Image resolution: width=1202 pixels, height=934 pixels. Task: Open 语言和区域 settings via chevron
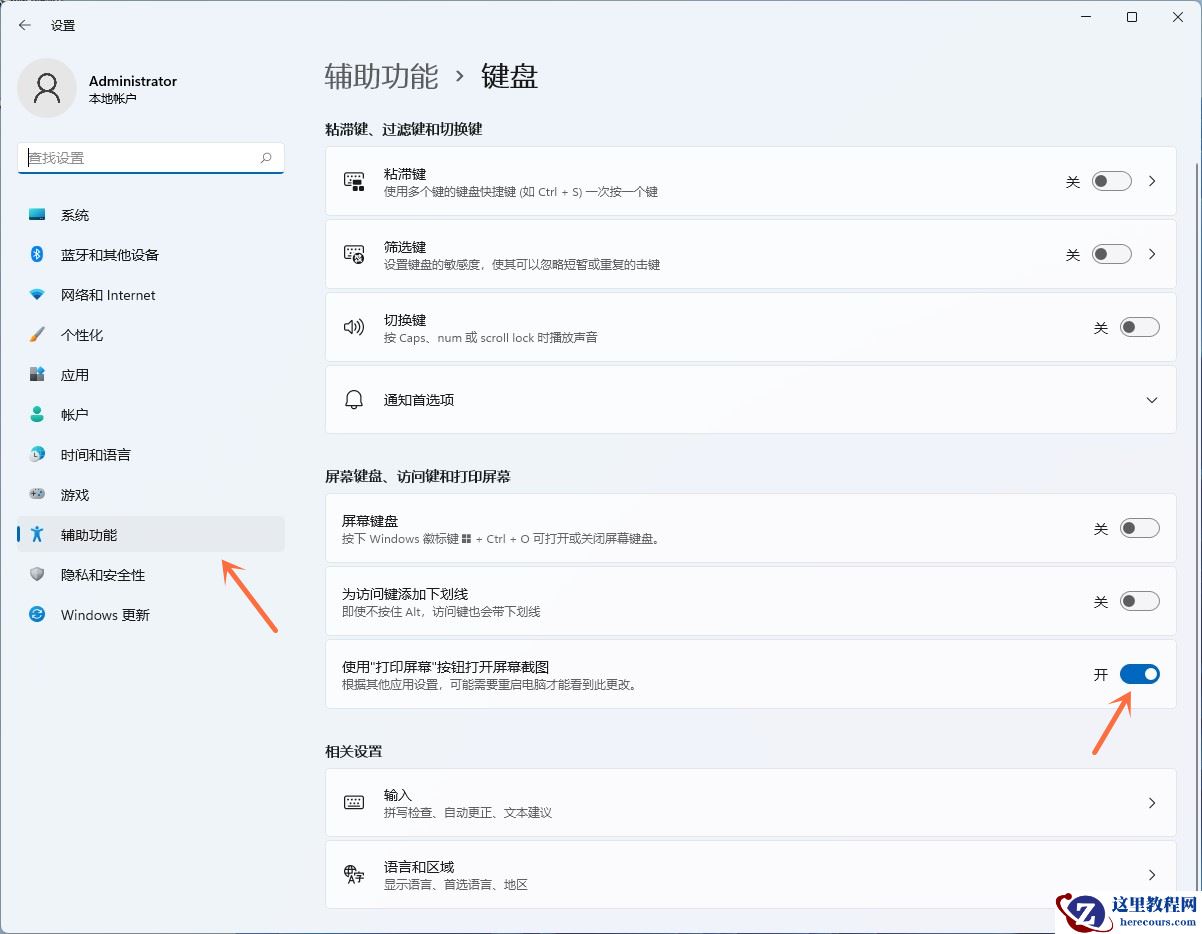1151,874
